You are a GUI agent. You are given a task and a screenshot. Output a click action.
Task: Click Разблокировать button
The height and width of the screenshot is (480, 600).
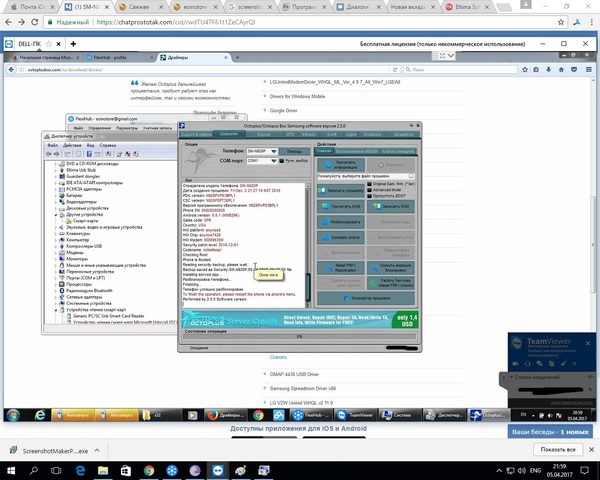tap(341, 222)
